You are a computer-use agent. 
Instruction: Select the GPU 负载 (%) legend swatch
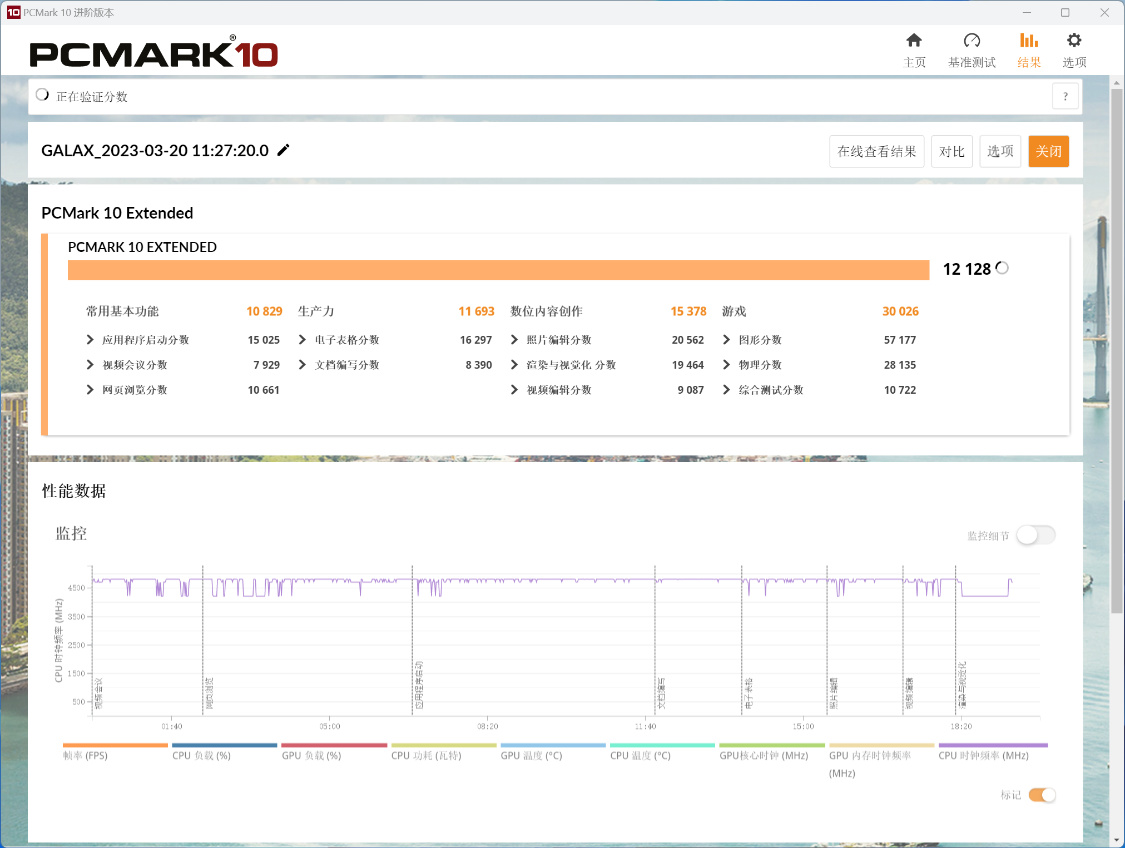(x=334, y=745)
